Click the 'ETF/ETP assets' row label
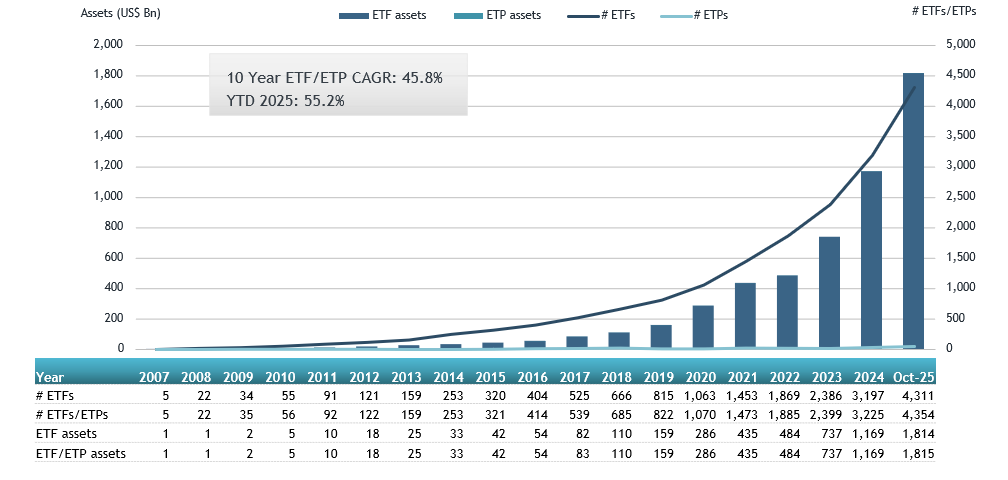Image resolution: width=1008 pixels, height=480 pixels. (x=81, y=453)
